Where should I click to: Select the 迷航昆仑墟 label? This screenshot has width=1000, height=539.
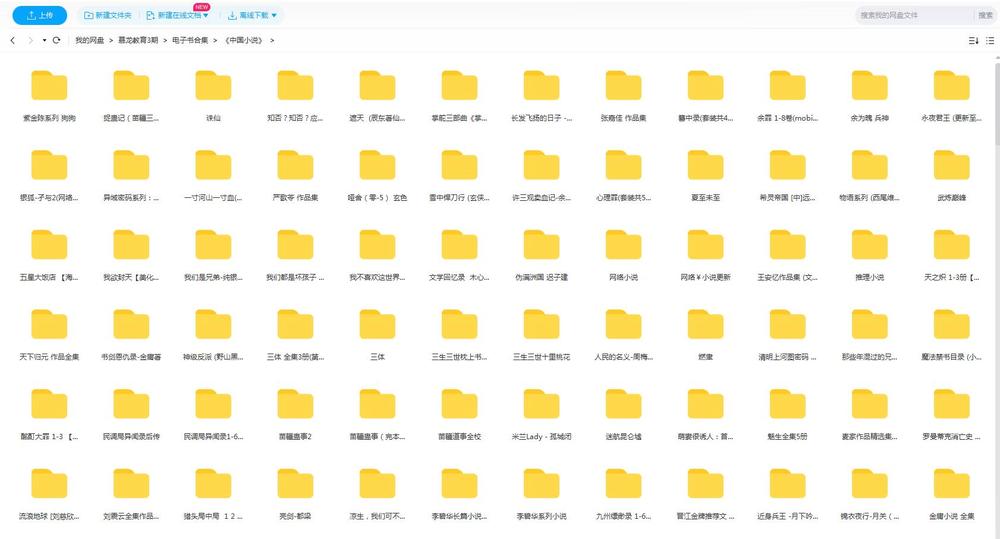[x=624, y=437]
